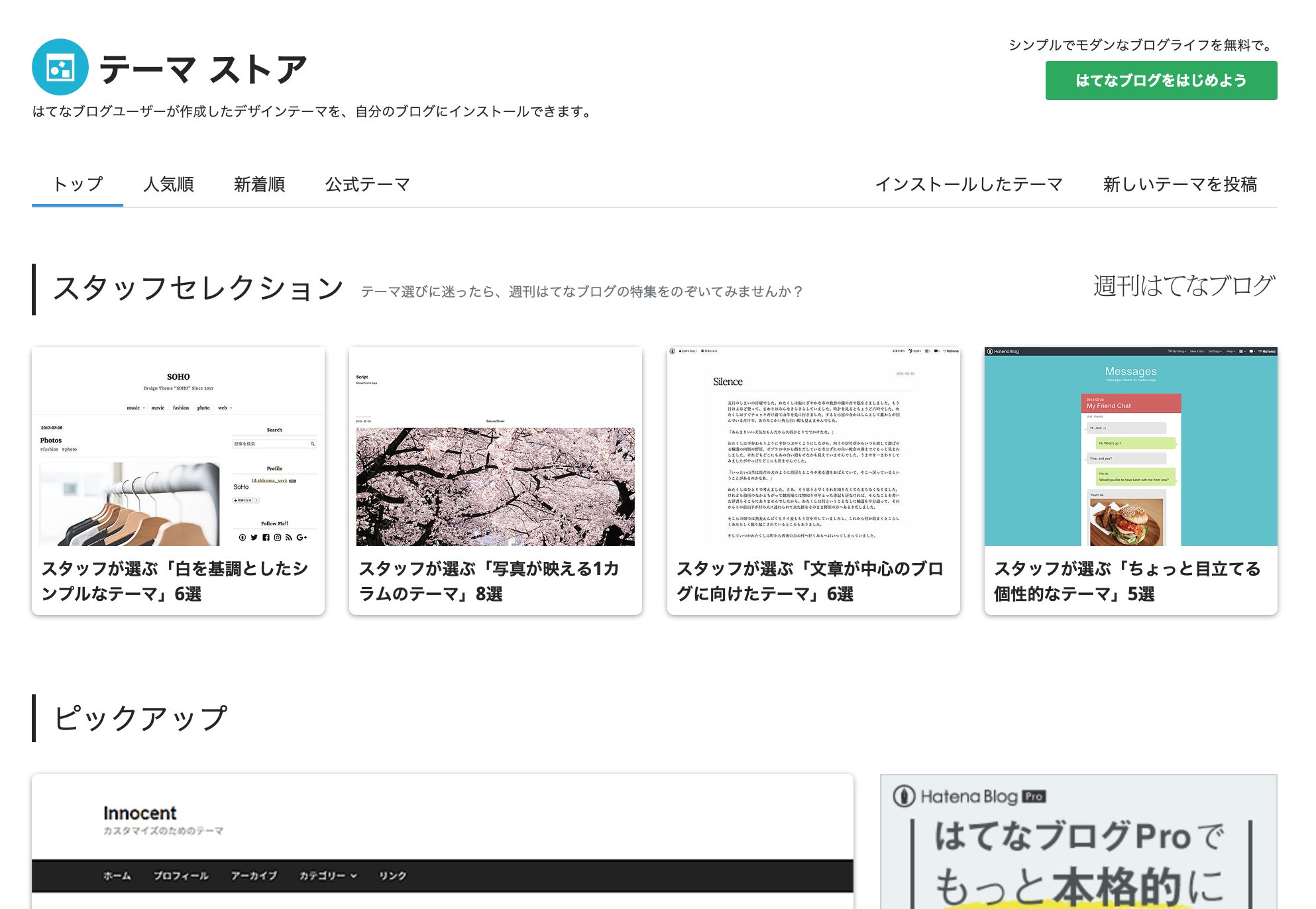Click 「文章が中心のブログに向けたテーマ」6選 title
Viewport: 1316px width, 909px height.
coord(810,581)
